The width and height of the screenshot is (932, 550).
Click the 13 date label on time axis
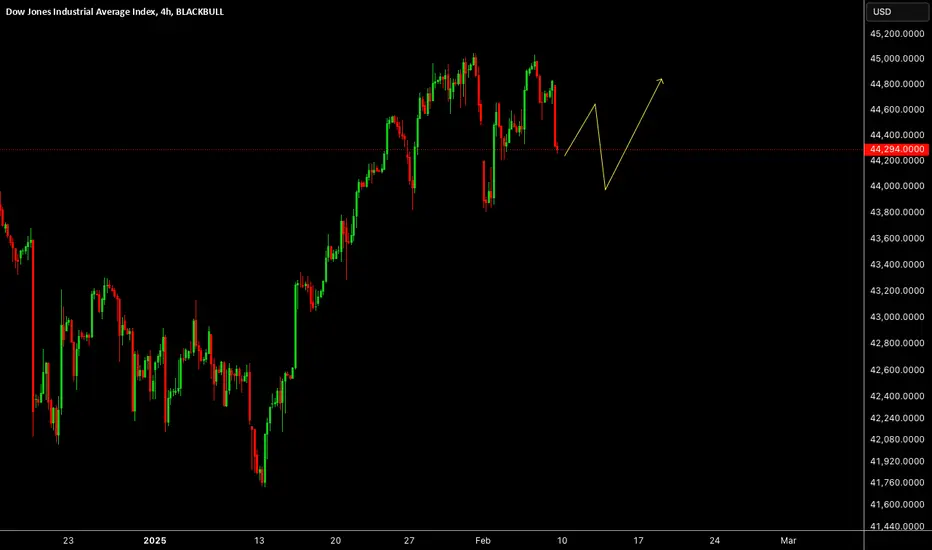click(259, 540)
